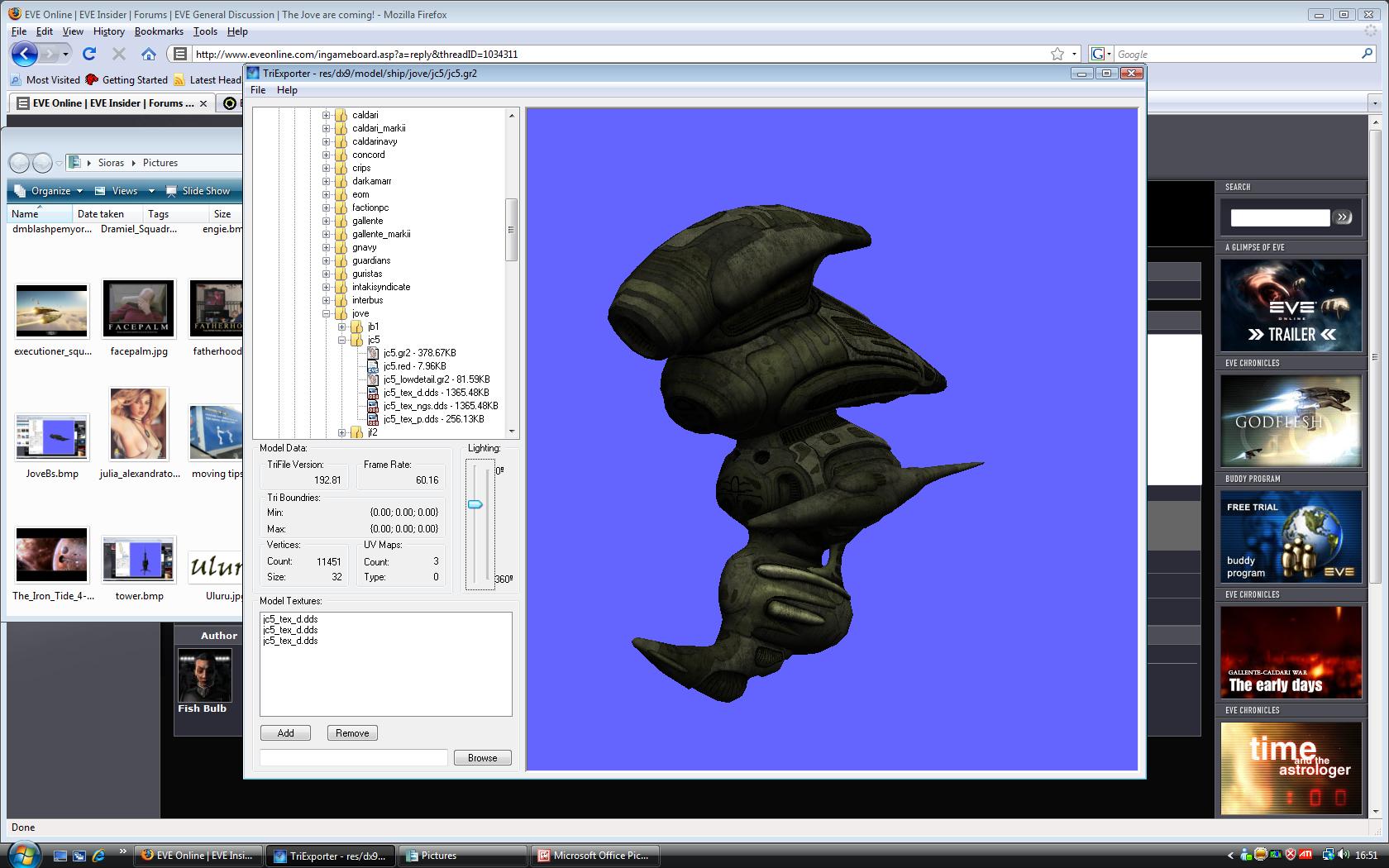Click the Browse button
The height and width of the screenshot is (868, 1389).
[x=482, y=757]
